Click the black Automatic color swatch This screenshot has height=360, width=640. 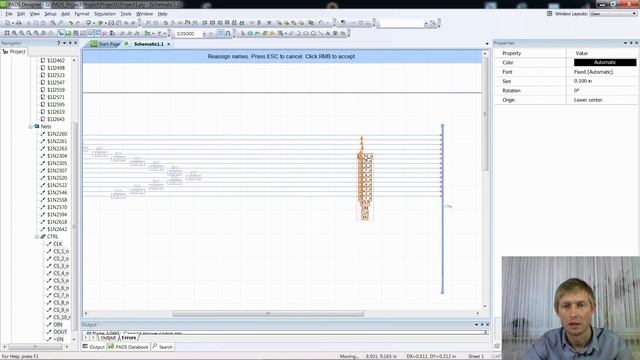pos(605,62)
